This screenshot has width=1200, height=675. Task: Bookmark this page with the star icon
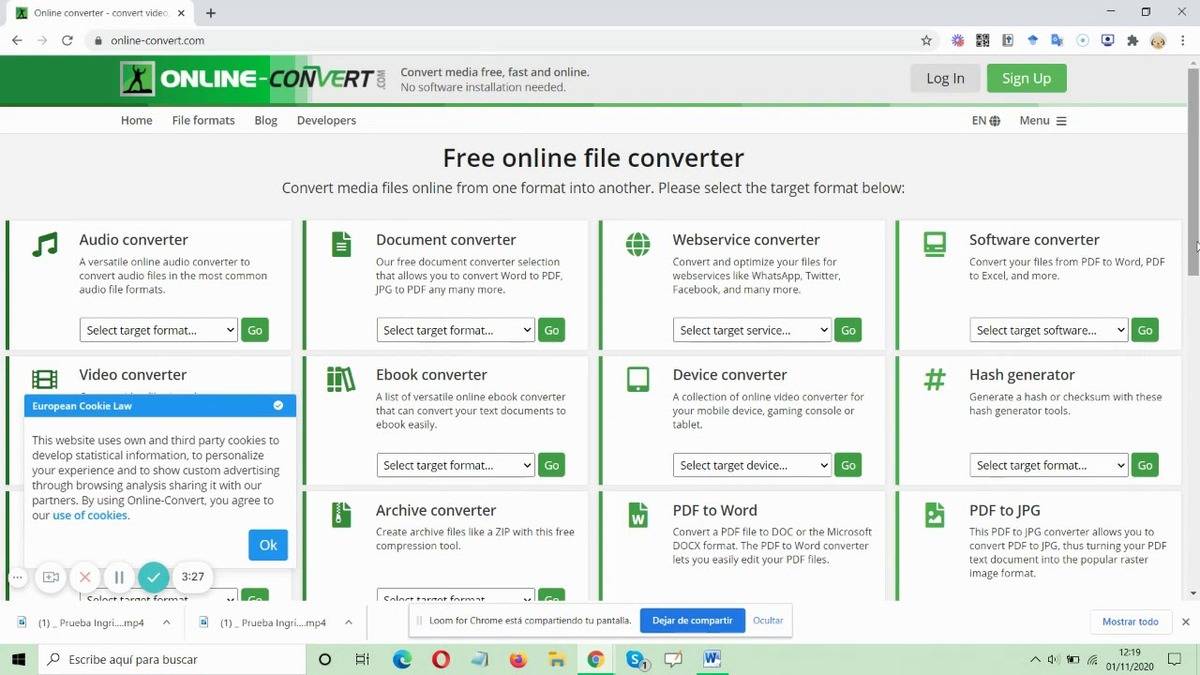pos(926,41)
